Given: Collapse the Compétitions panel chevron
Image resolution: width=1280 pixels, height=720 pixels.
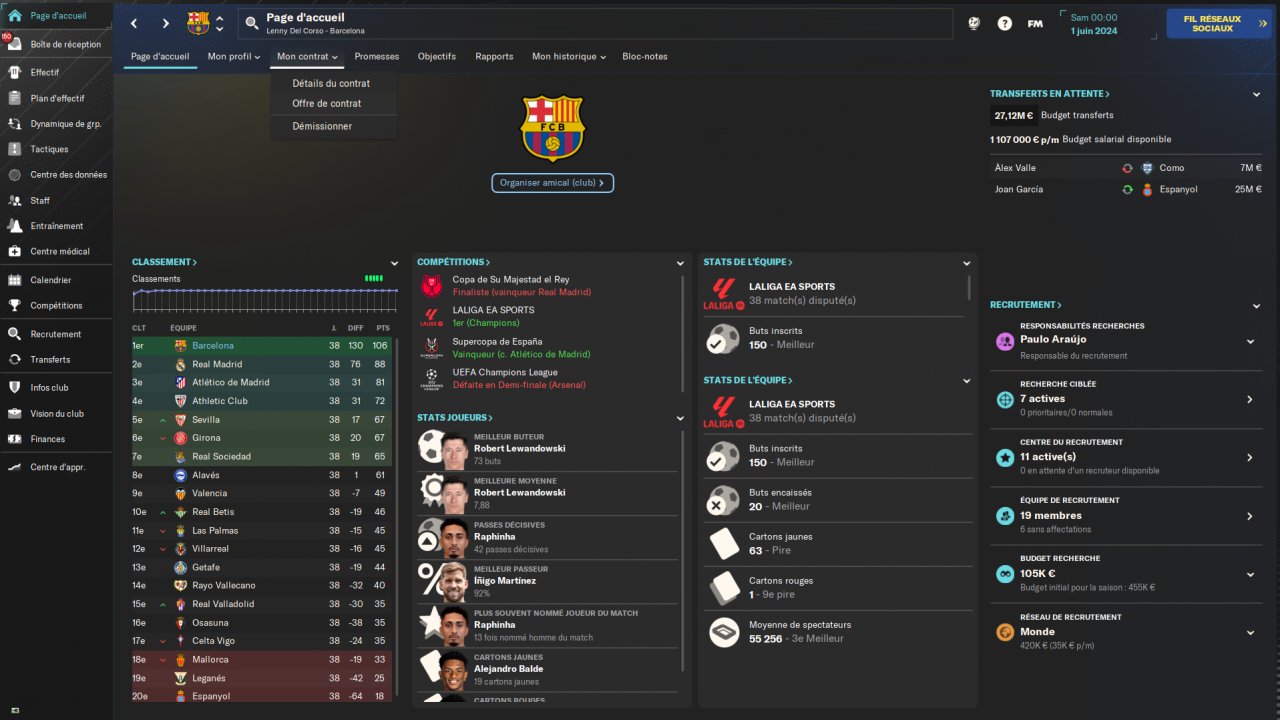Looking at the screenshot, I should [x=680, y=262].
